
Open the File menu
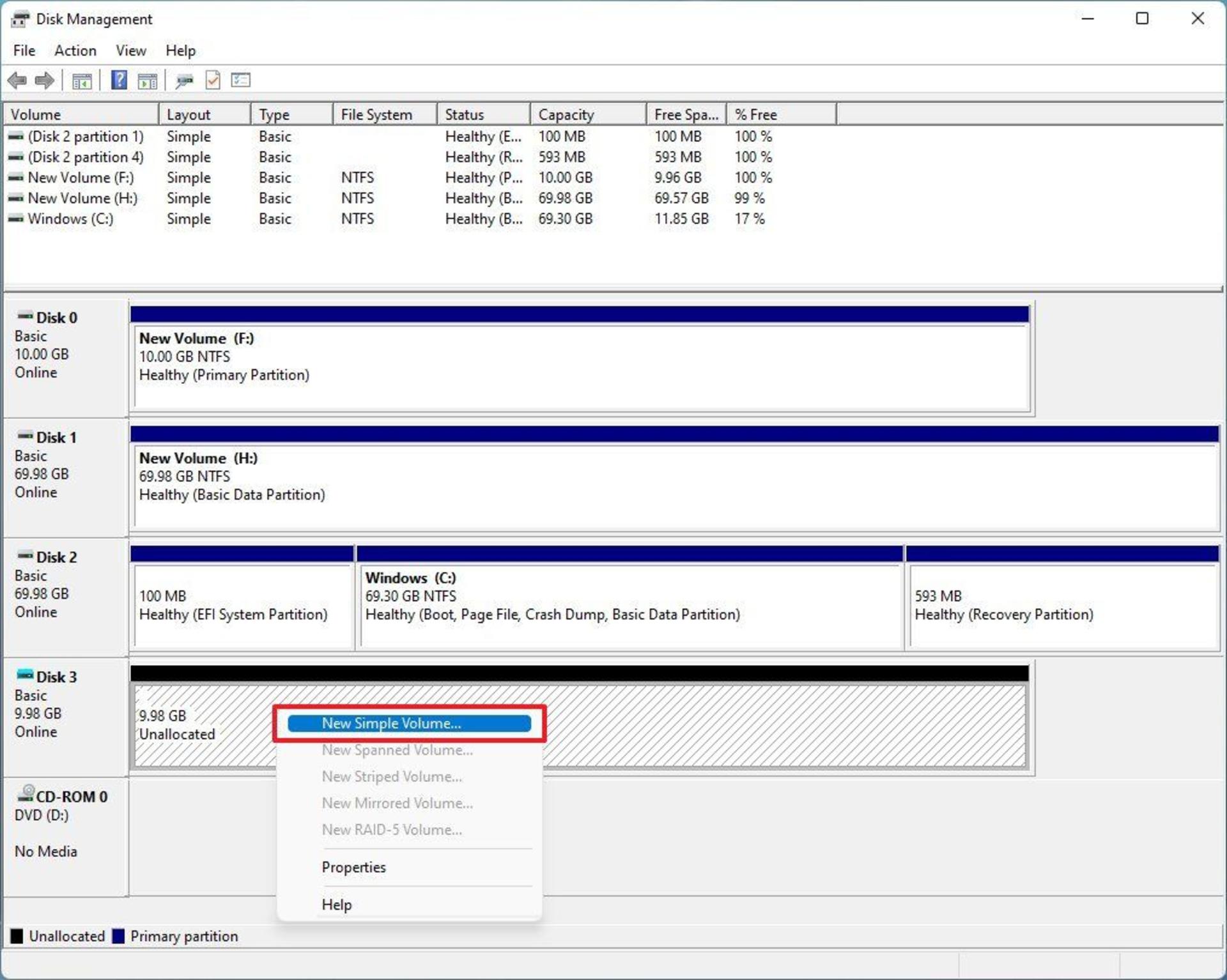tap(24, 50)
